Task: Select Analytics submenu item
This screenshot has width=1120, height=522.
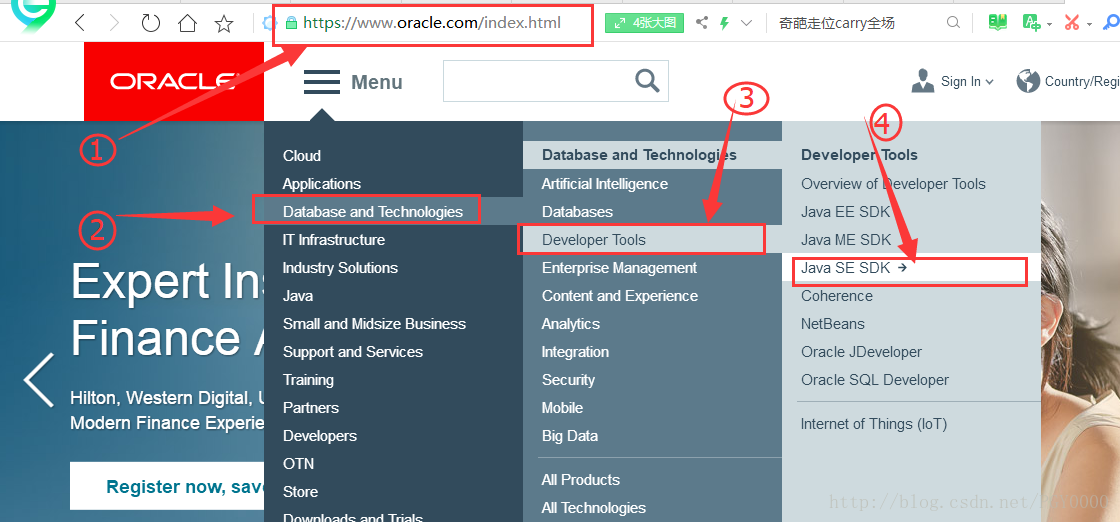Action: pyautogui.click(x=571, y=323)
